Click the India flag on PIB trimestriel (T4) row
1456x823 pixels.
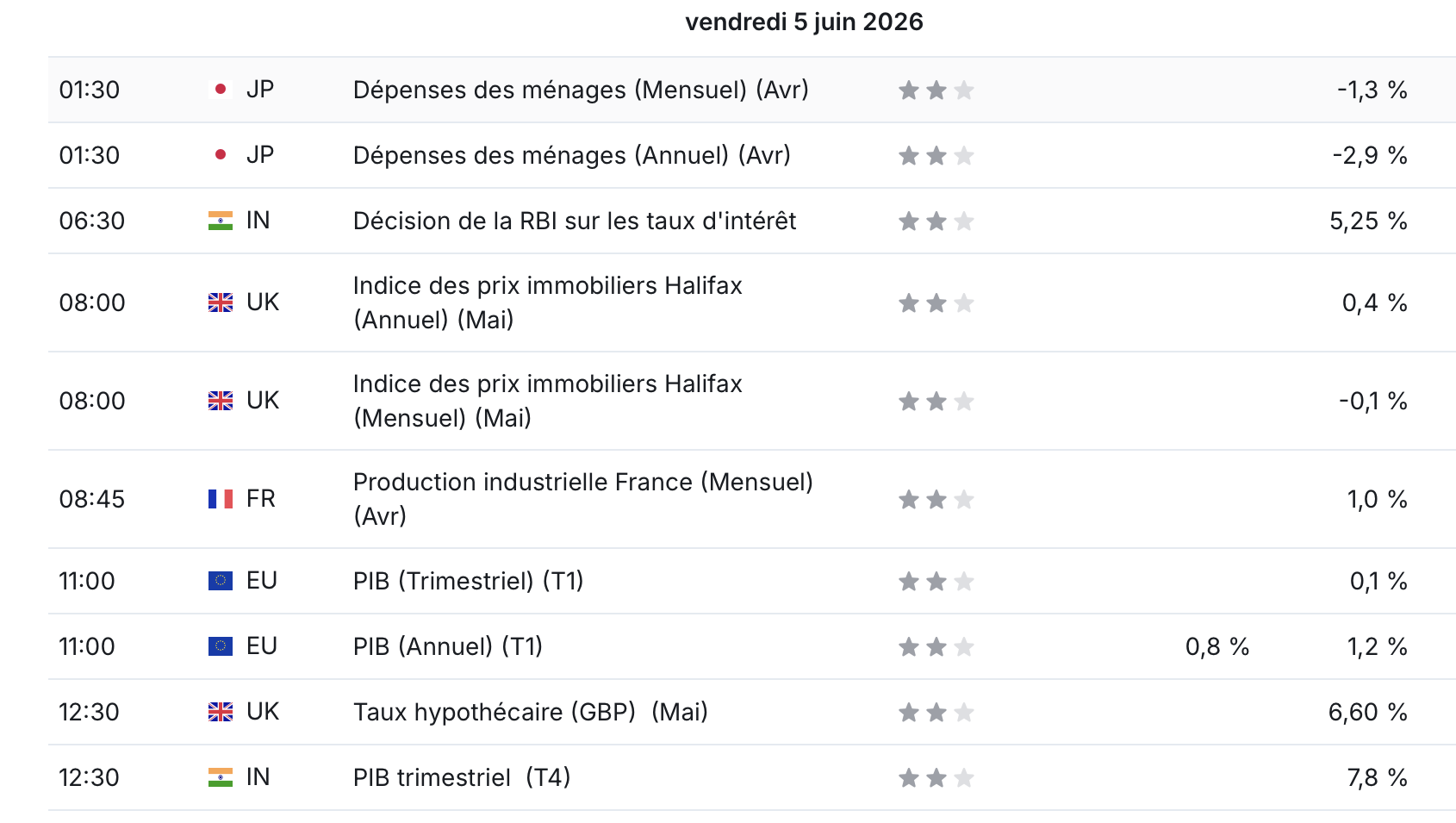pos(221,777)
